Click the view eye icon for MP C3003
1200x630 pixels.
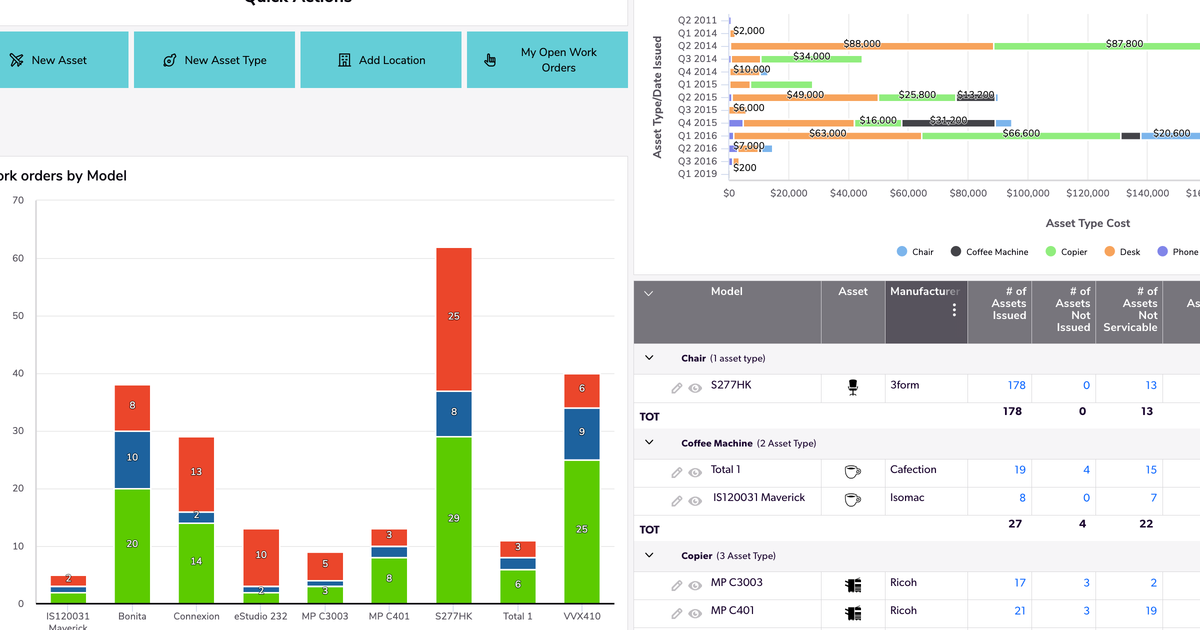pos(695,586)
